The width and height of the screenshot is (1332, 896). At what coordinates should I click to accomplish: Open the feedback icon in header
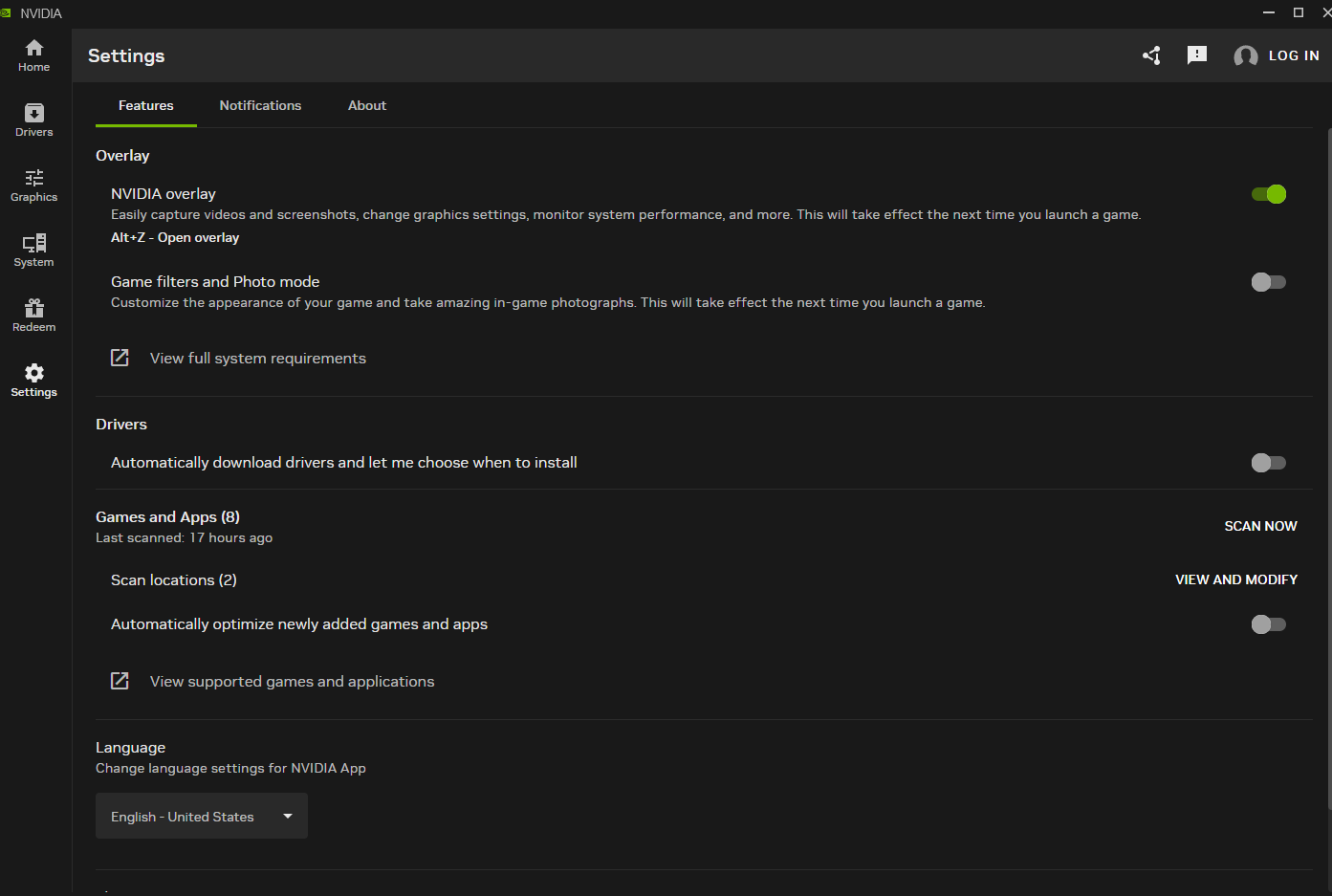tap(1196, 55)
